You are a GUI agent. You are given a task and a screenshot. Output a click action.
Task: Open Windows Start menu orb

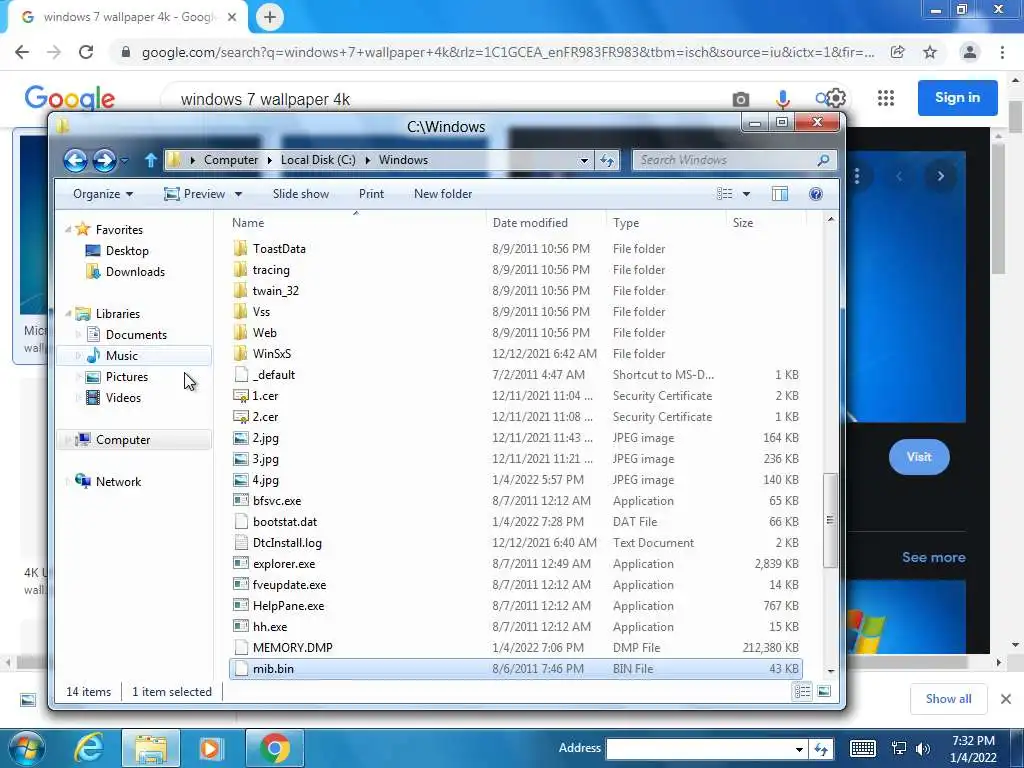click(x=27, y=748)
